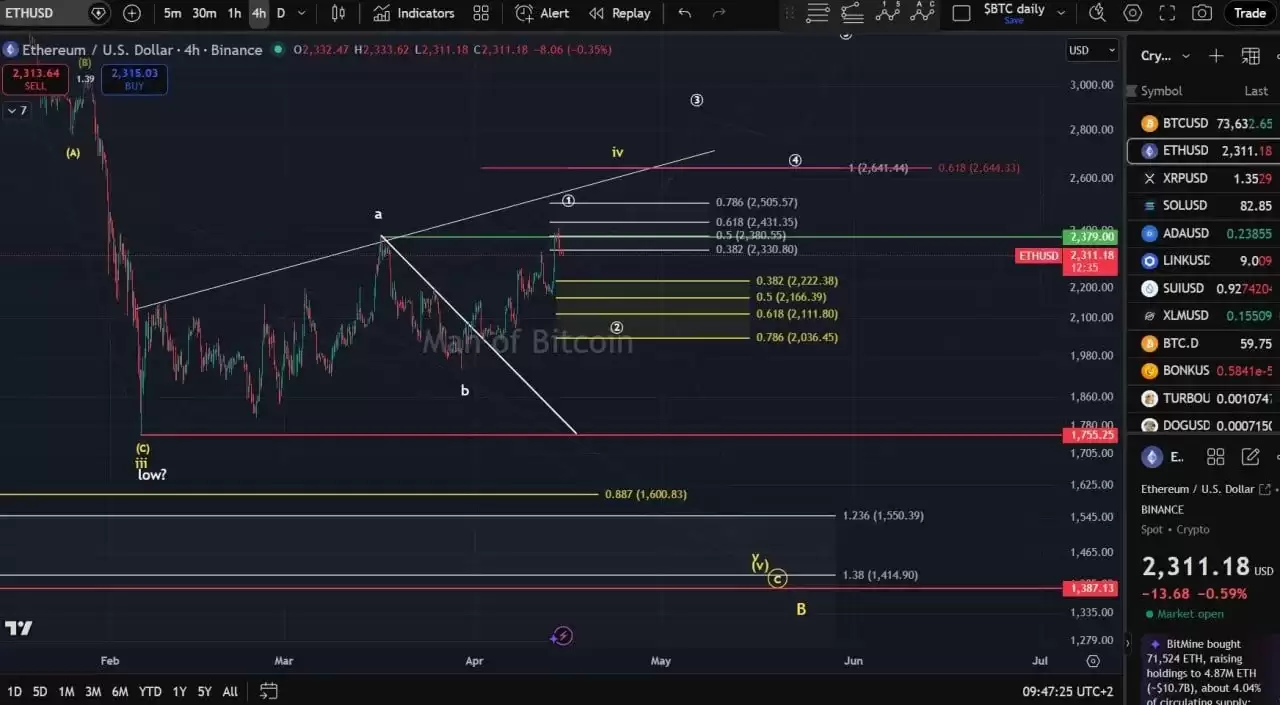Select SOLUSD in the watchlist
This screenshot has height=705, width=1280.
(1185, 205)
